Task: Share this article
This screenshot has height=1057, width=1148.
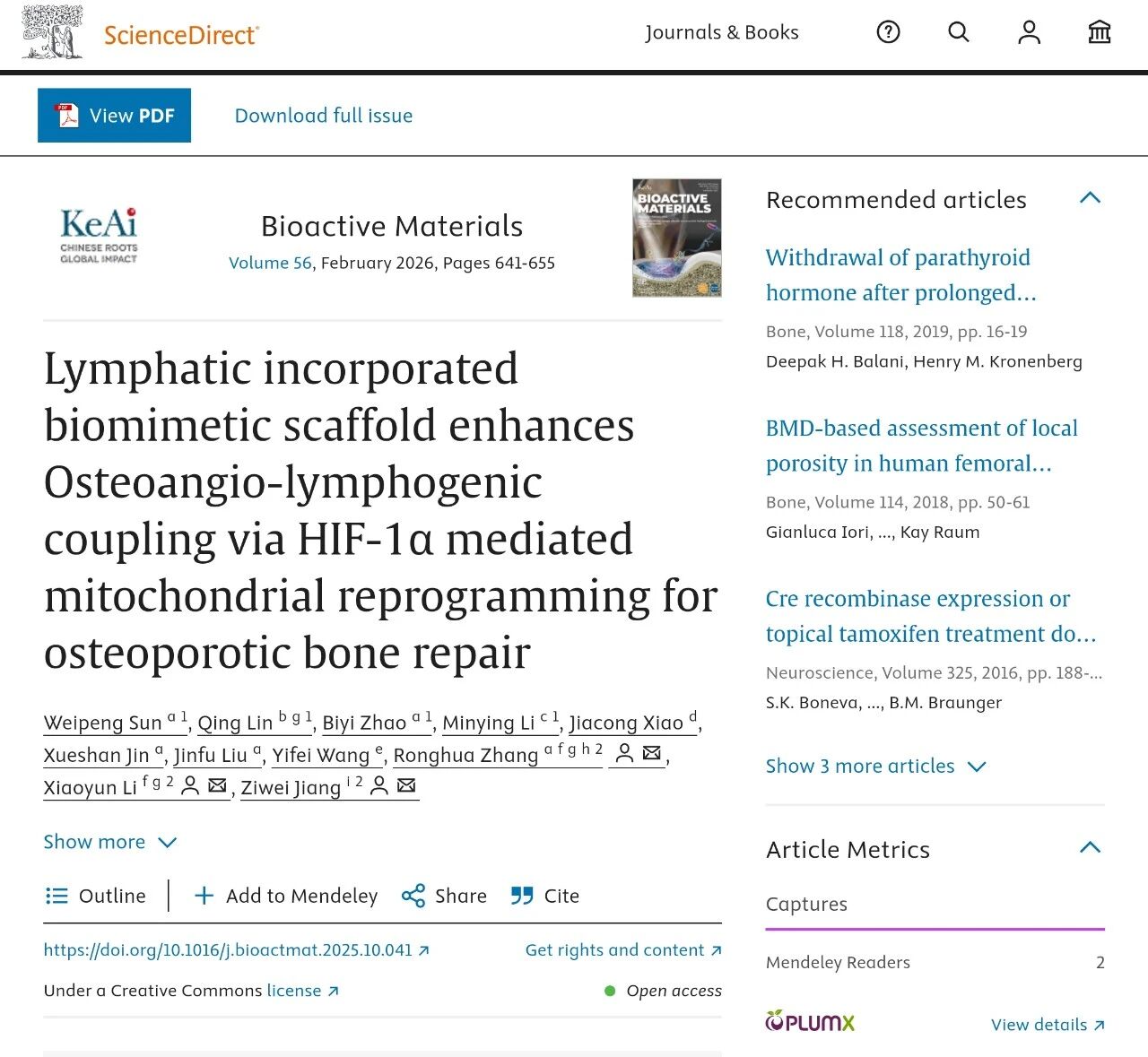Action: (x=444, y=896)
